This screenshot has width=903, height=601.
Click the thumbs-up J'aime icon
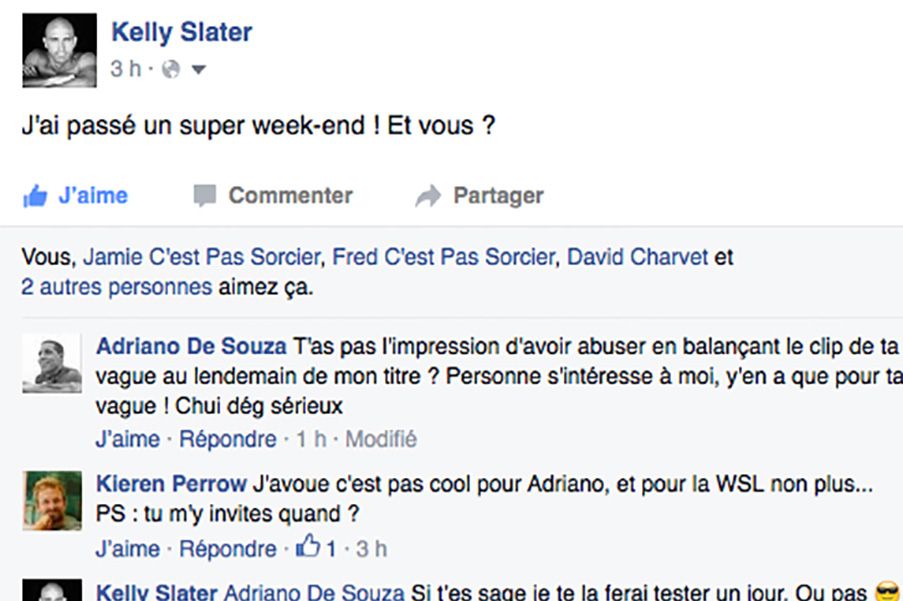click(35, 196)
